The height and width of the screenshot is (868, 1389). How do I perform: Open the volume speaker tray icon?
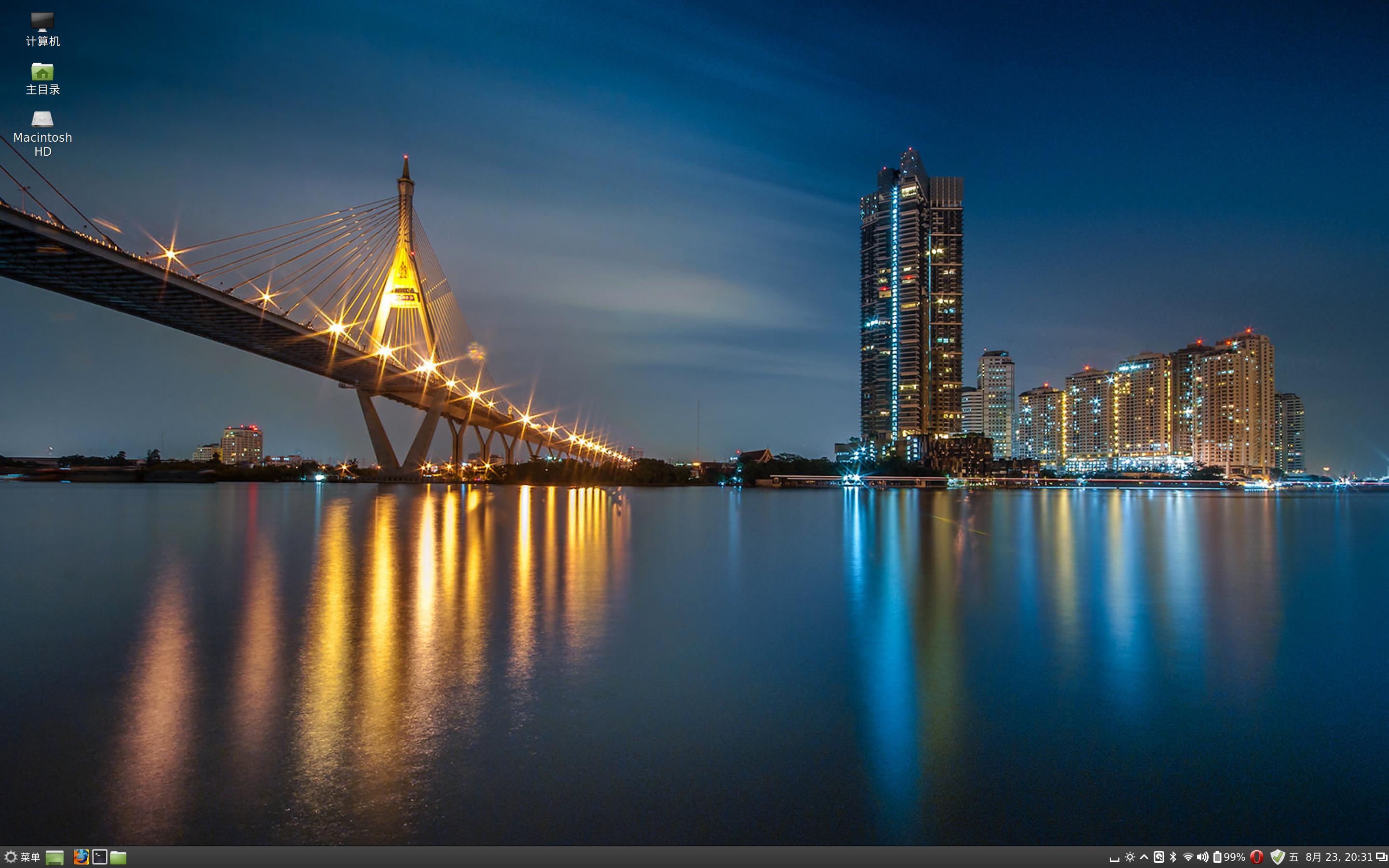[x=1202, y=857]
